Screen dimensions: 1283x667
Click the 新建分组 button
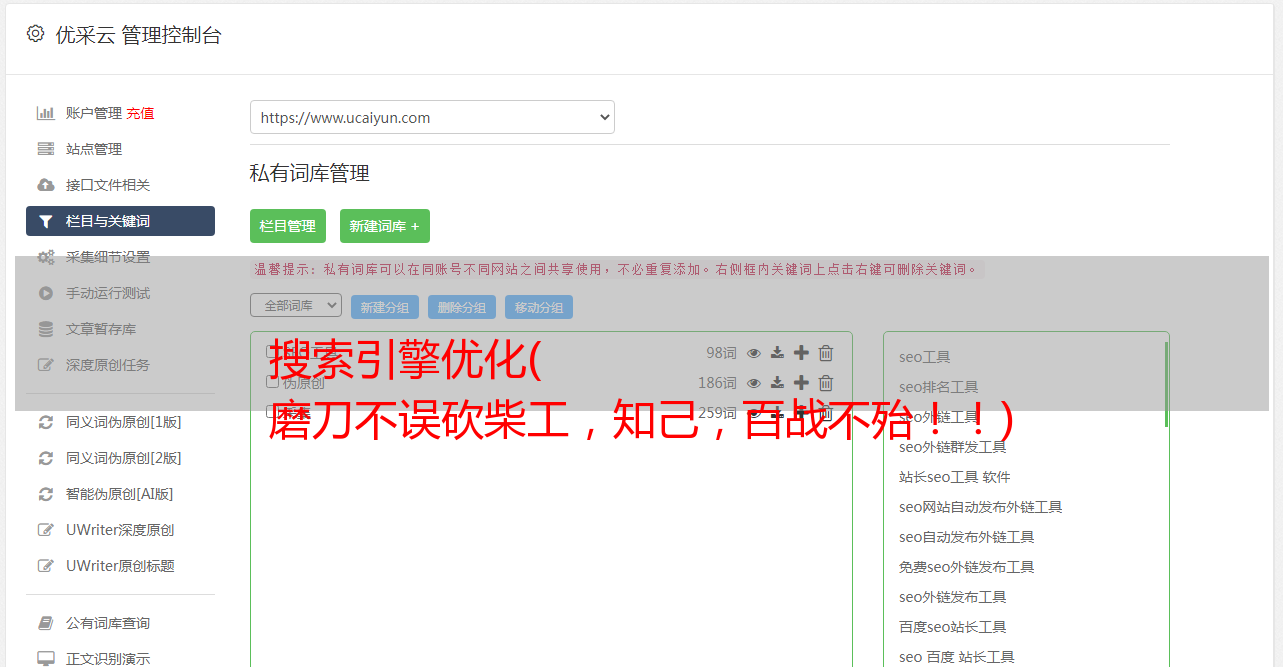pos(385,308)
